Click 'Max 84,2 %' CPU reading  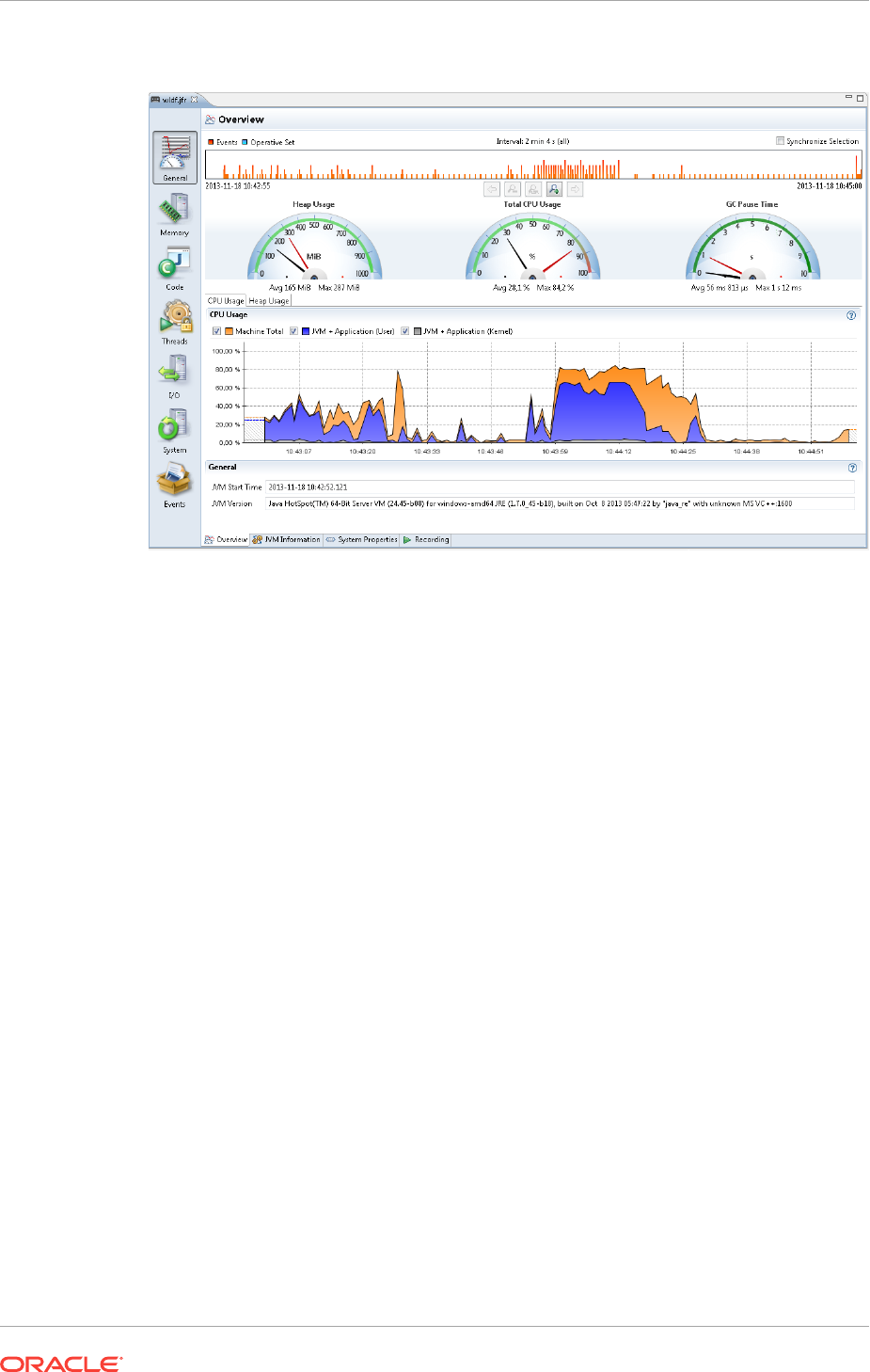555,288
